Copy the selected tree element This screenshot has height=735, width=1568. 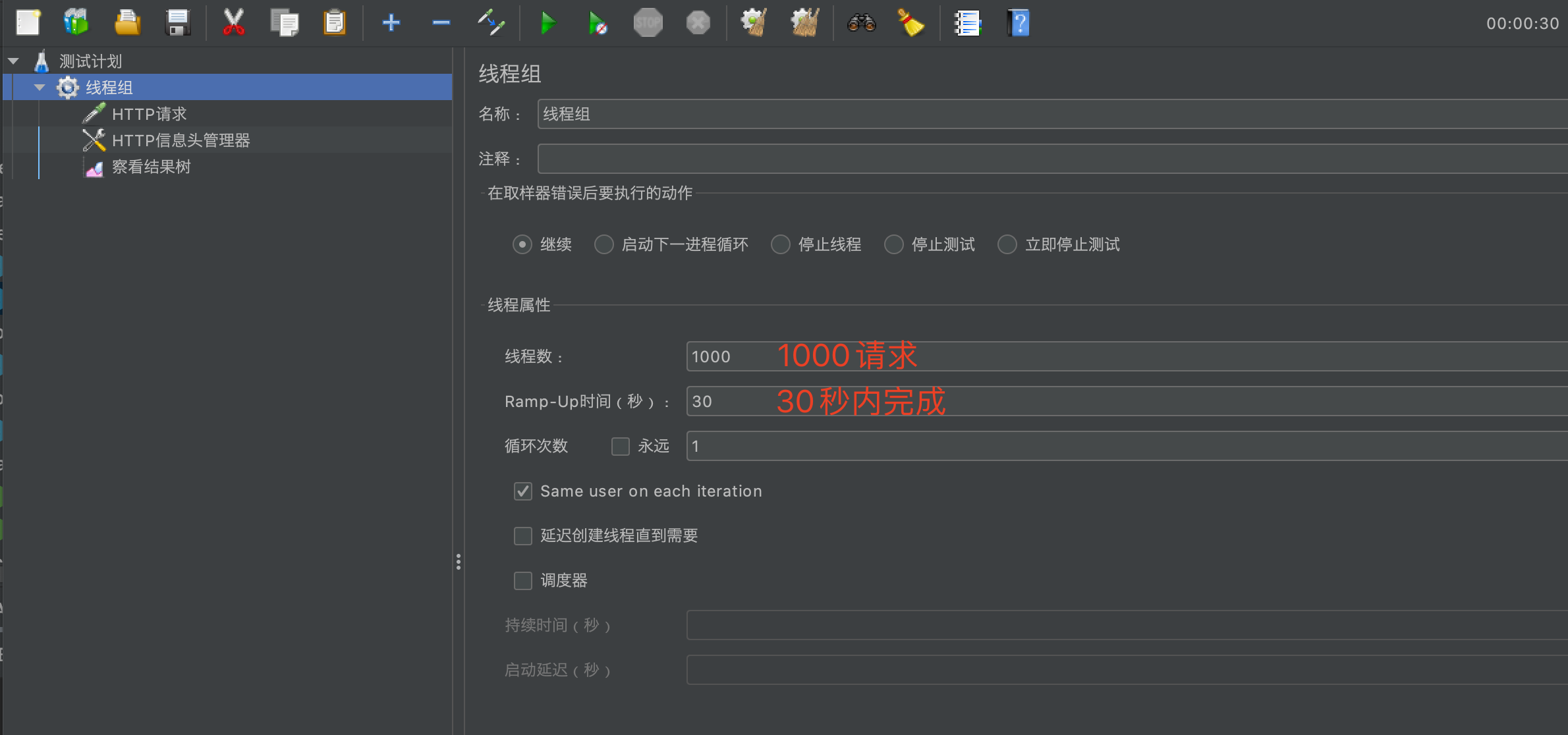click(285, 22)
